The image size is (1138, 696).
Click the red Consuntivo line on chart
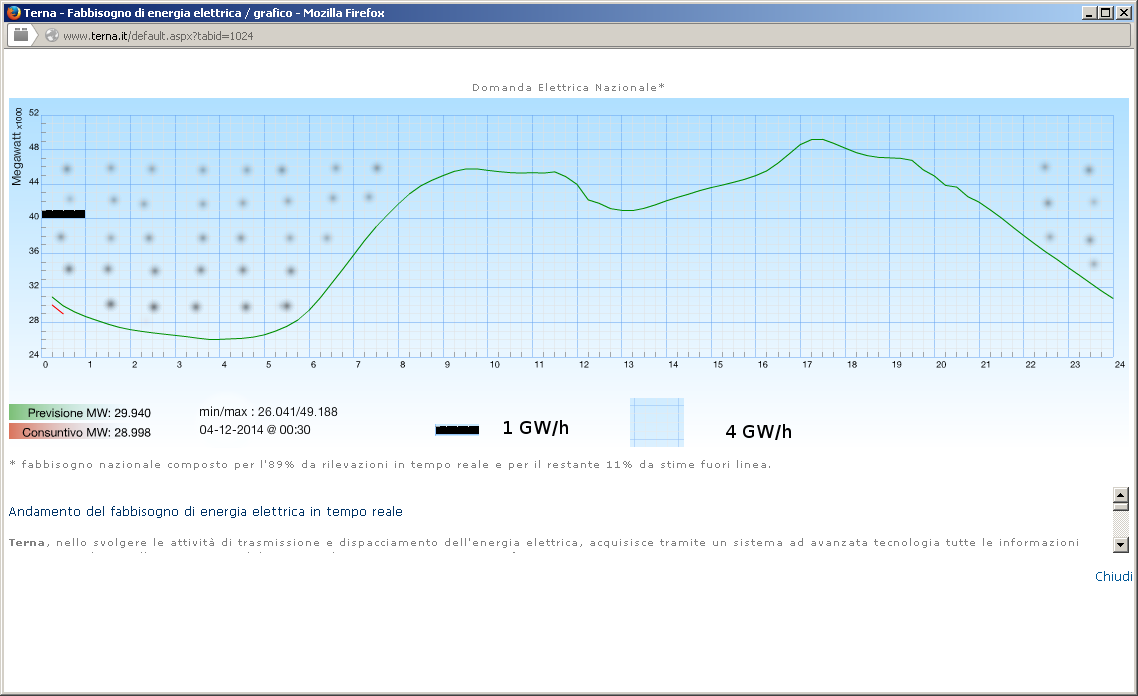[58, 310]
